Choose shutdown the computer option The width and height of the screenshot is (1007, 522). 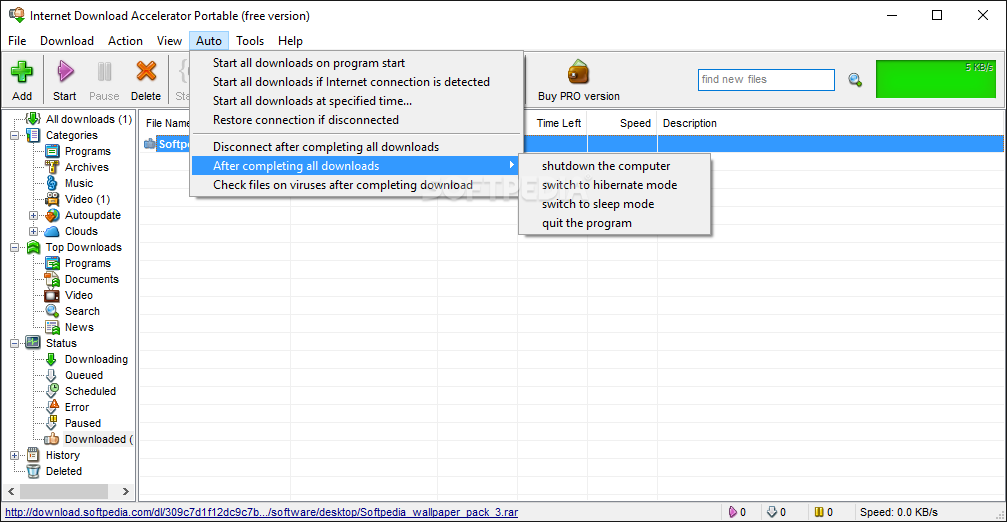click(615, 166)
